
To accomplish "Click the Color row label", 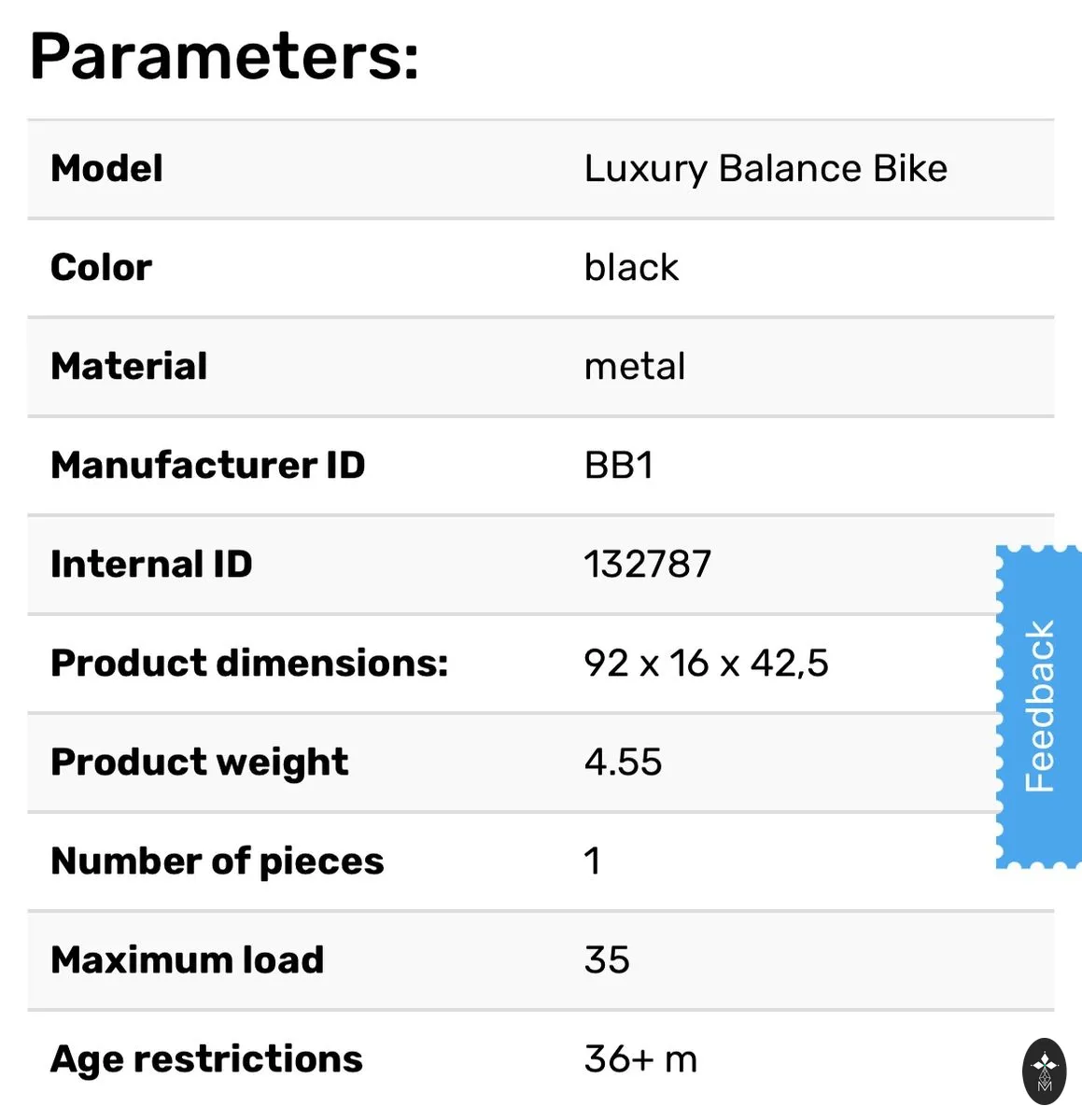I will 101,268.
